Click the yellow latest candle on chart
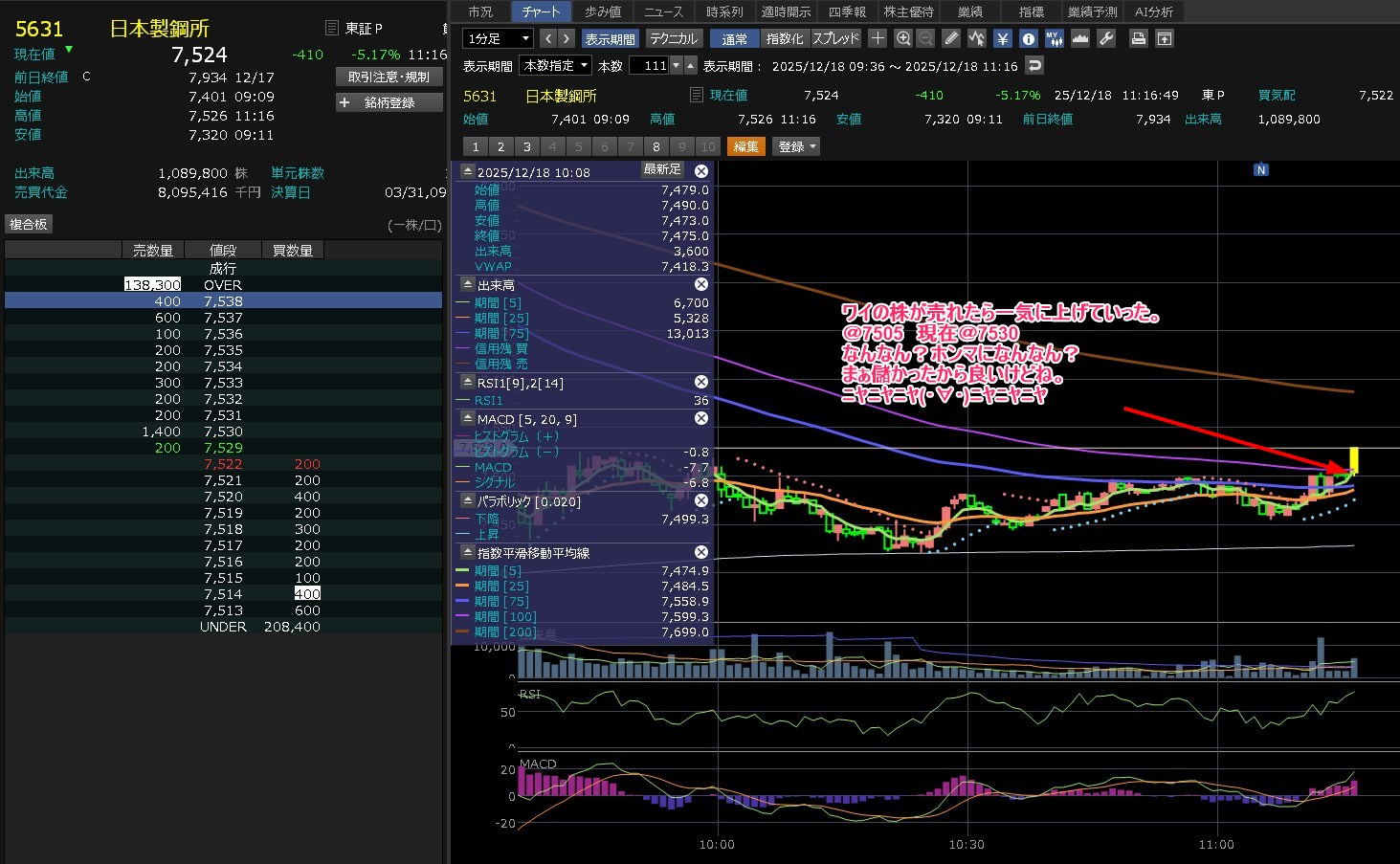 (x=1354, y=460)
